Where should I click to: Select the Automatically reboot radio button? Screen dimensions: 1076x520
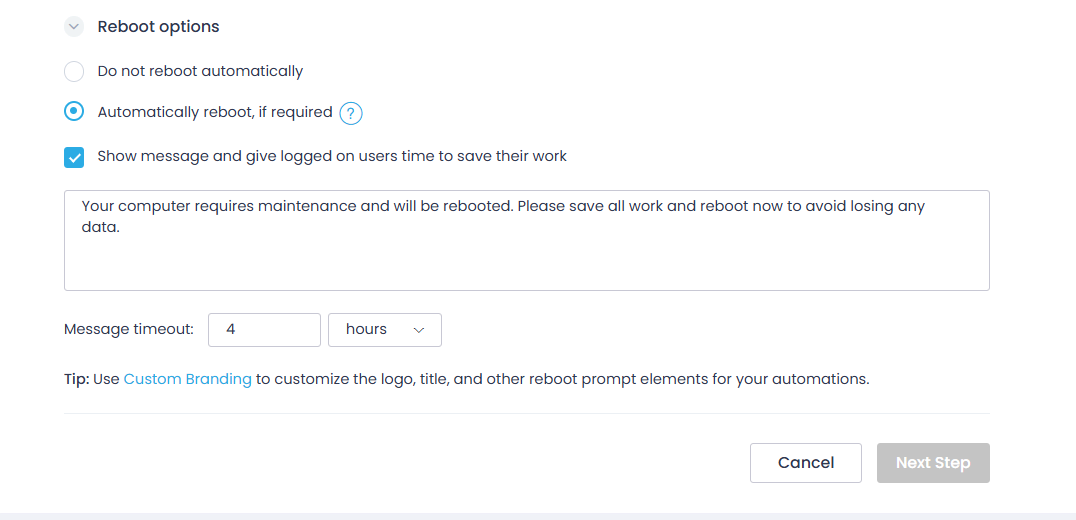click(74, 112)
